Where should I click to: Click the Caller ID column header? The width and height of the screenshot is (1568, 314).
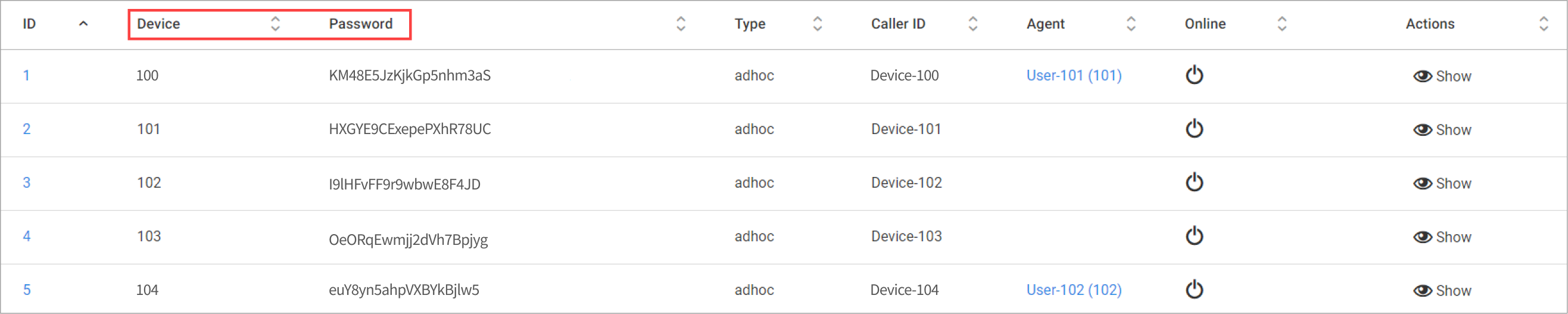(x=898, y=24)
